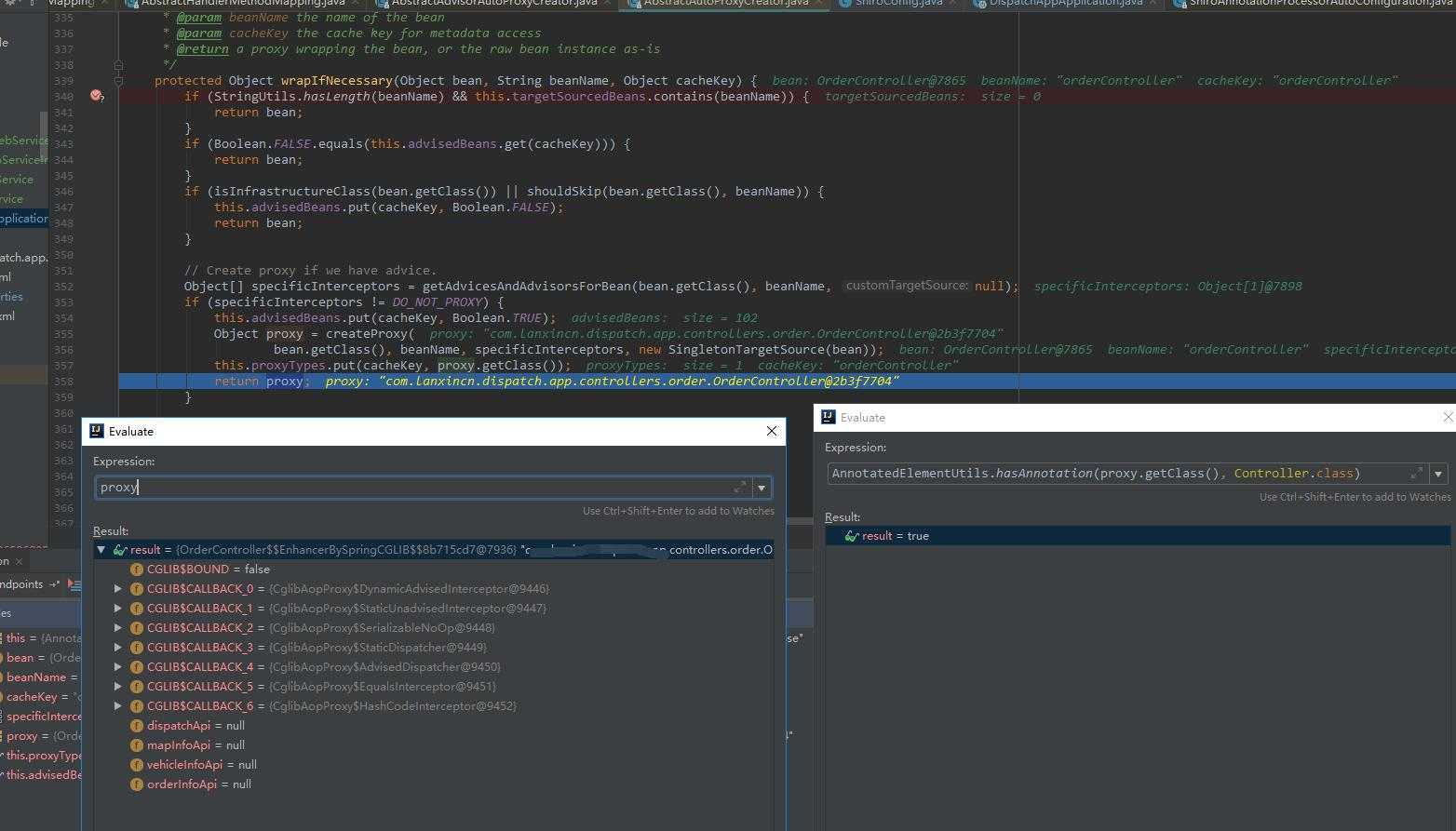Screen dimensions: 1456x831
Task: Collapse wrapIfNecessary method fold at line 339
Action: coord(118,81)
